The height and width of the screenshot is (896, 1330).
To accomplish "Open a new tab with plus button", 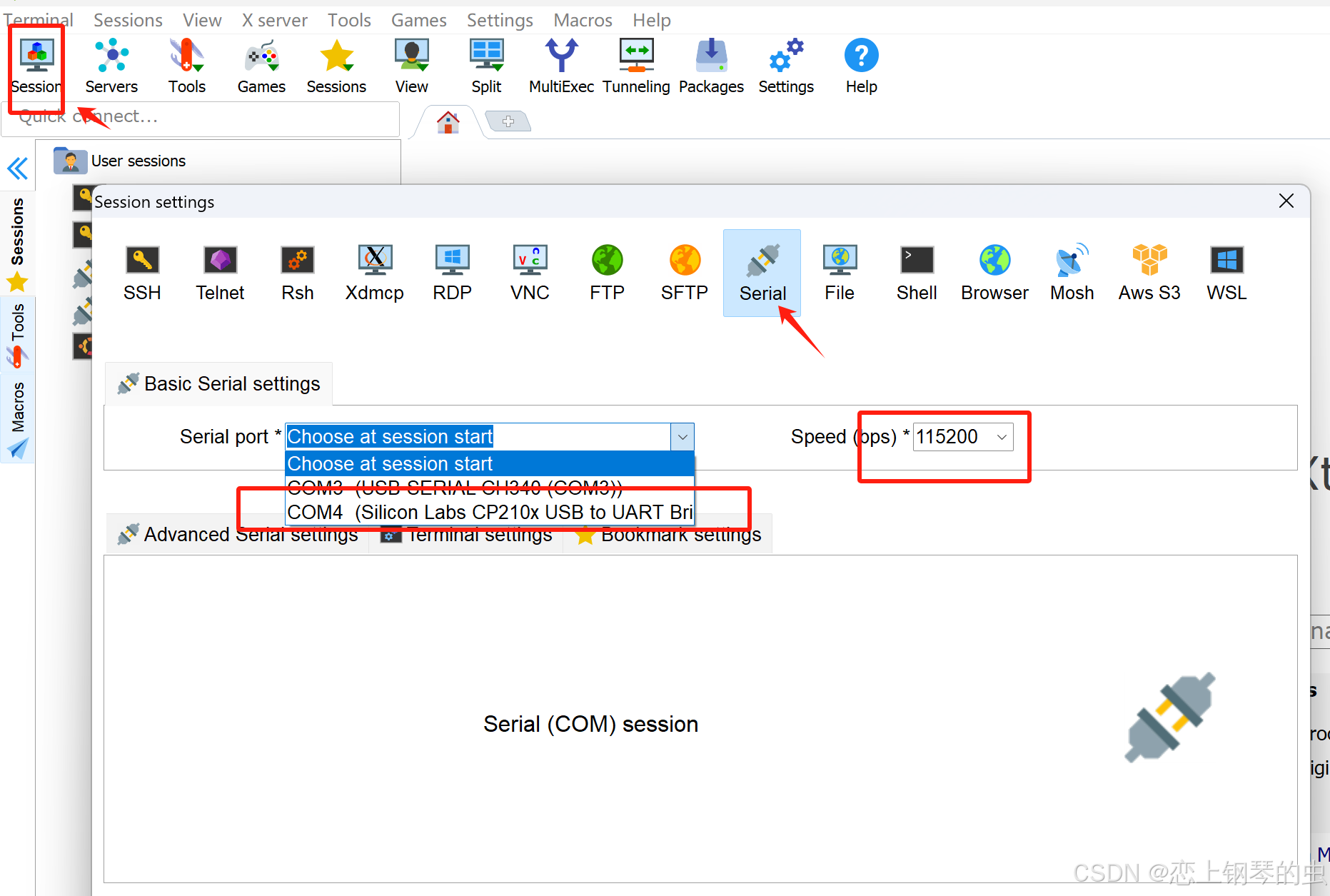I will [508, 121].
